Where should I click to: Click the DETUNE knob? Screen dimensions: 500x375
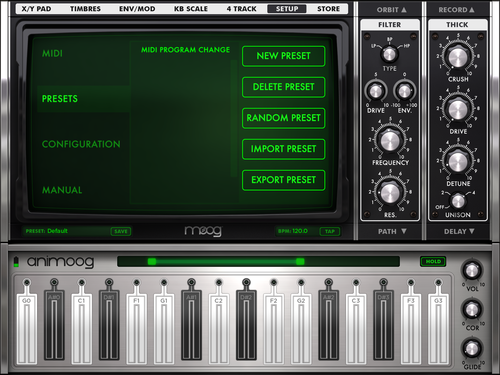coord(458,161)
